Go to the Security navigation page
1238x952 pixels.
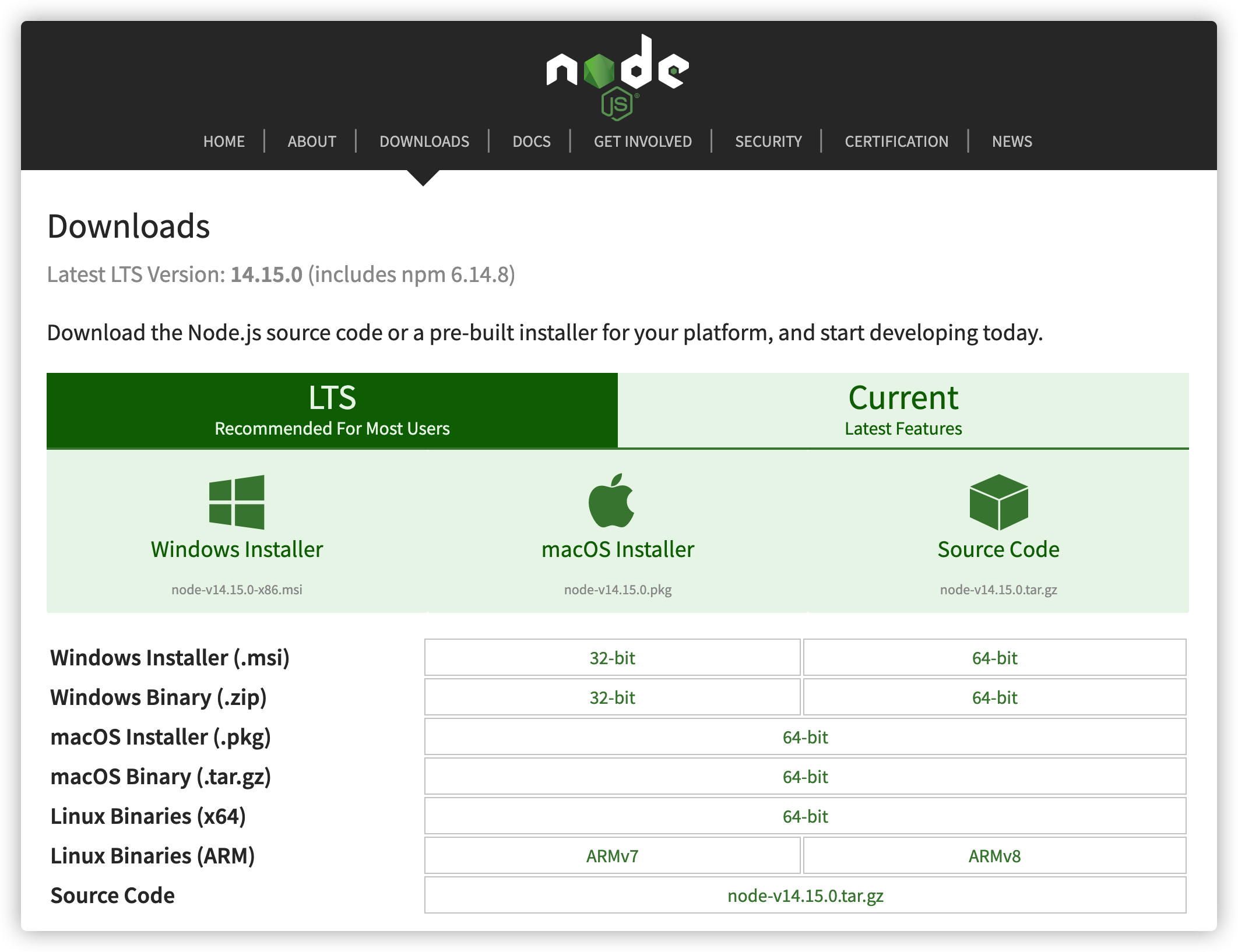768,142
